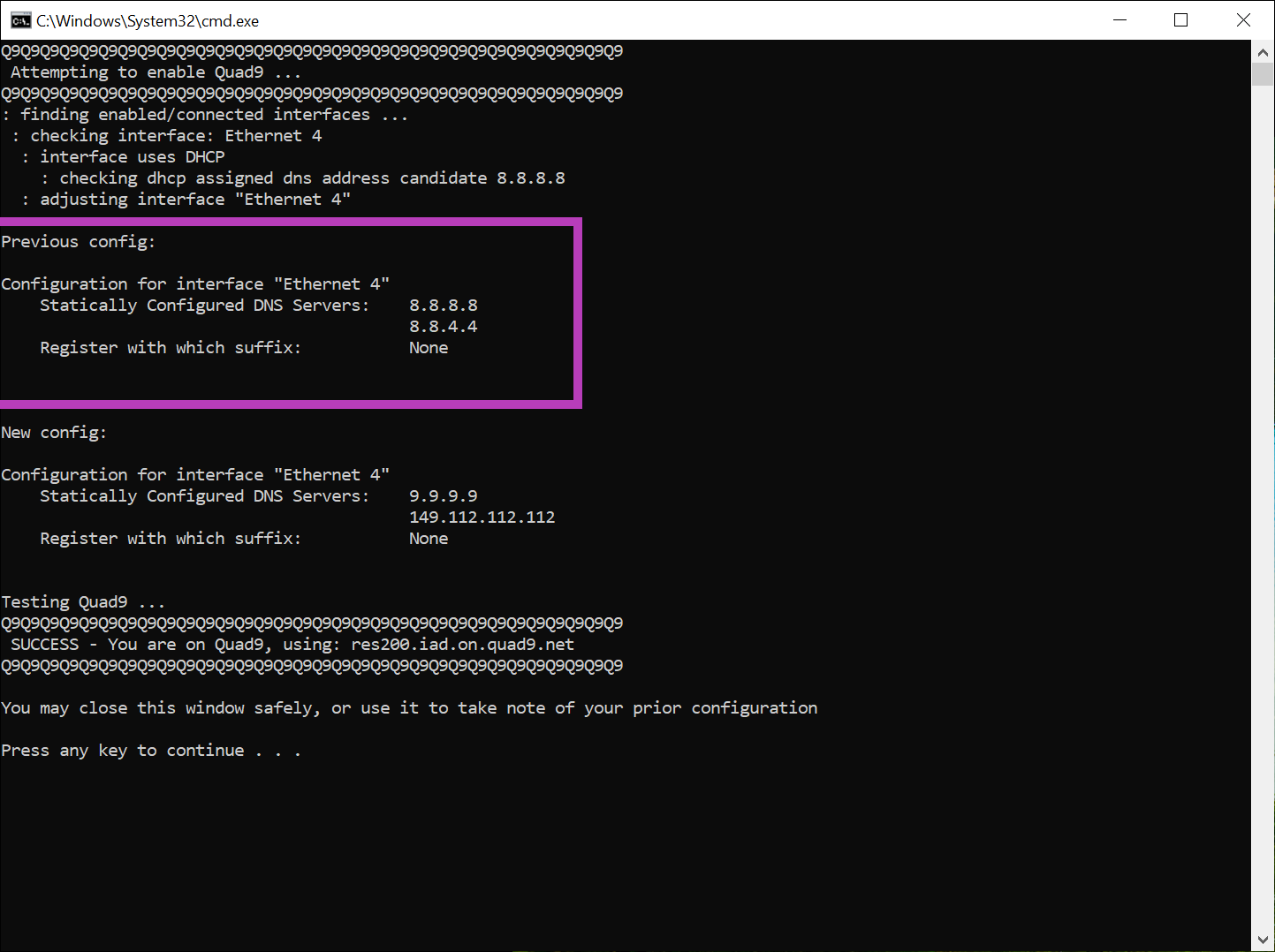Click "You may close this window safely" line
Viewport: 1275px width, 952px height.
point(409,708)
